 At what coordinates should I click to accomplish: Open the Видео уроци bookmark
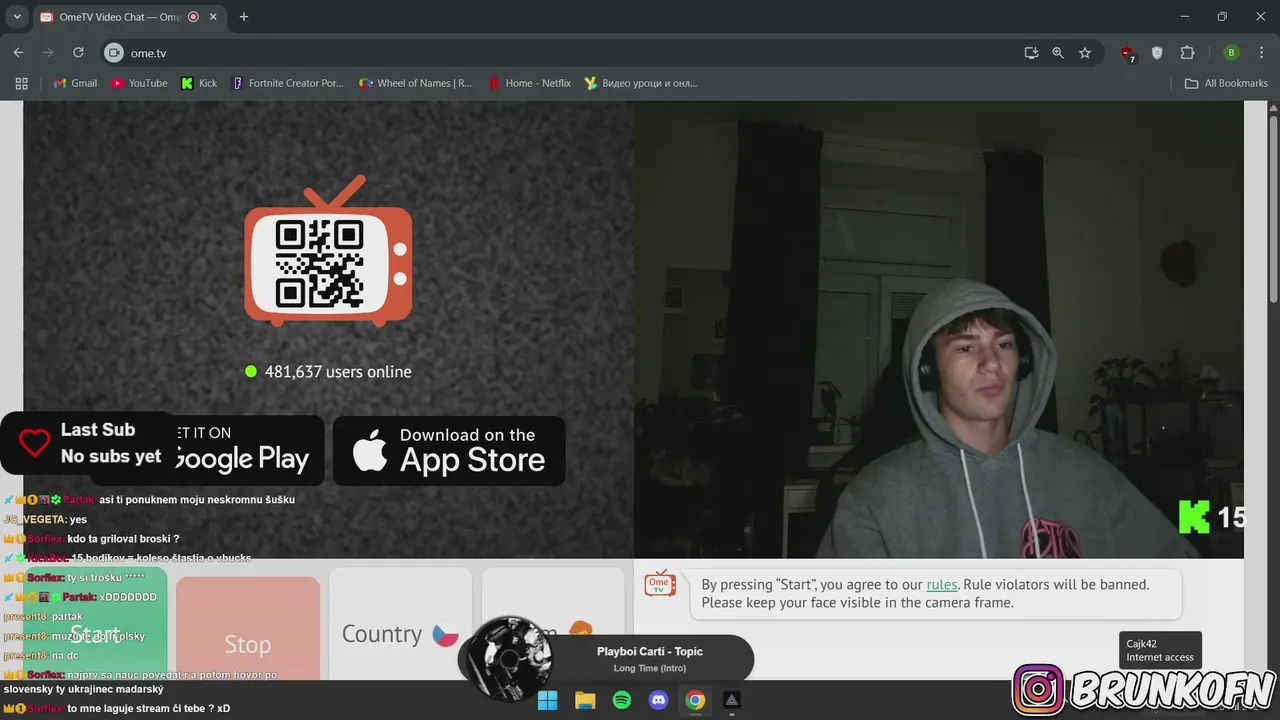(x=641, y=83)
